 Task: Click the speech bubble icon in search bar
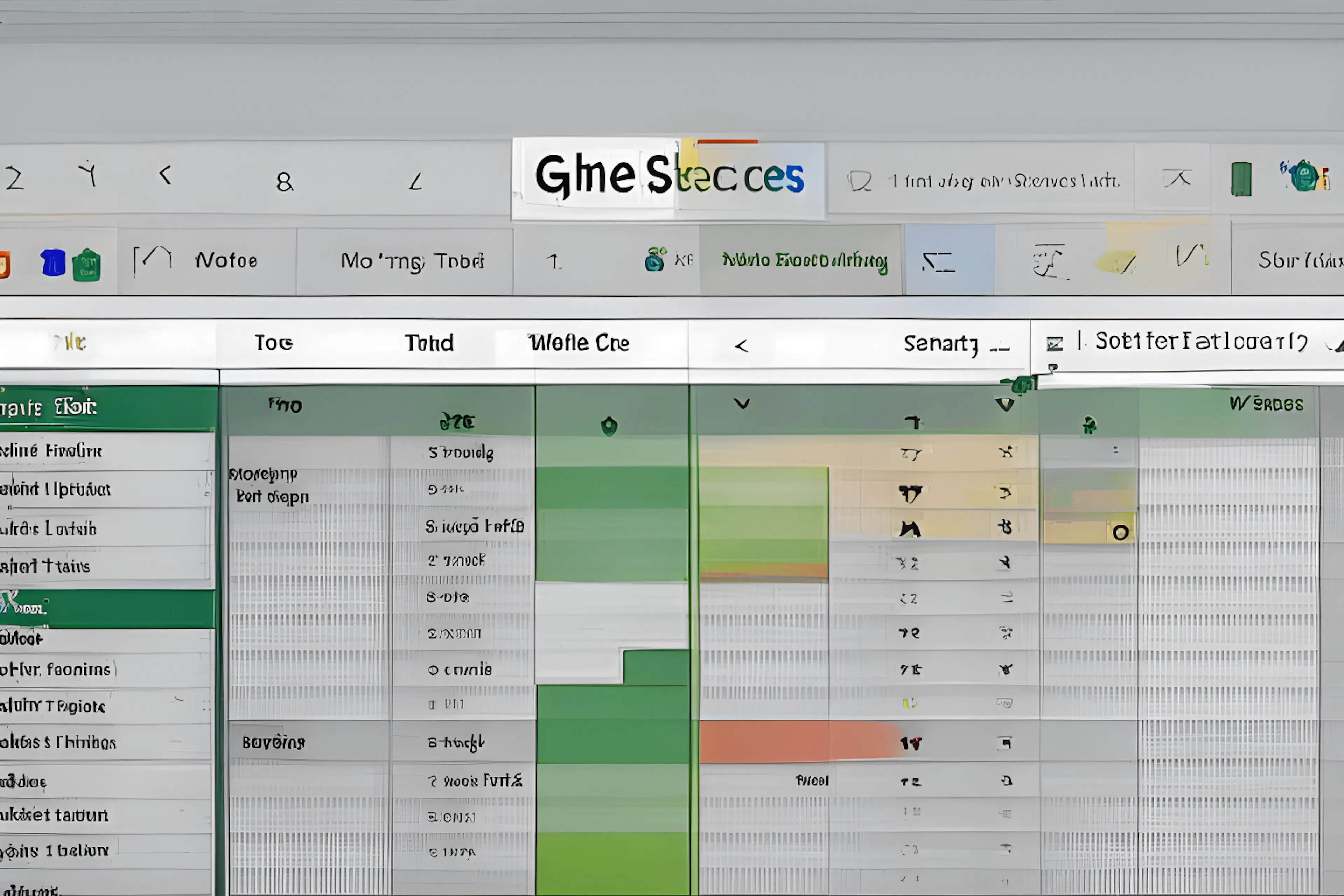coord(859,181)
